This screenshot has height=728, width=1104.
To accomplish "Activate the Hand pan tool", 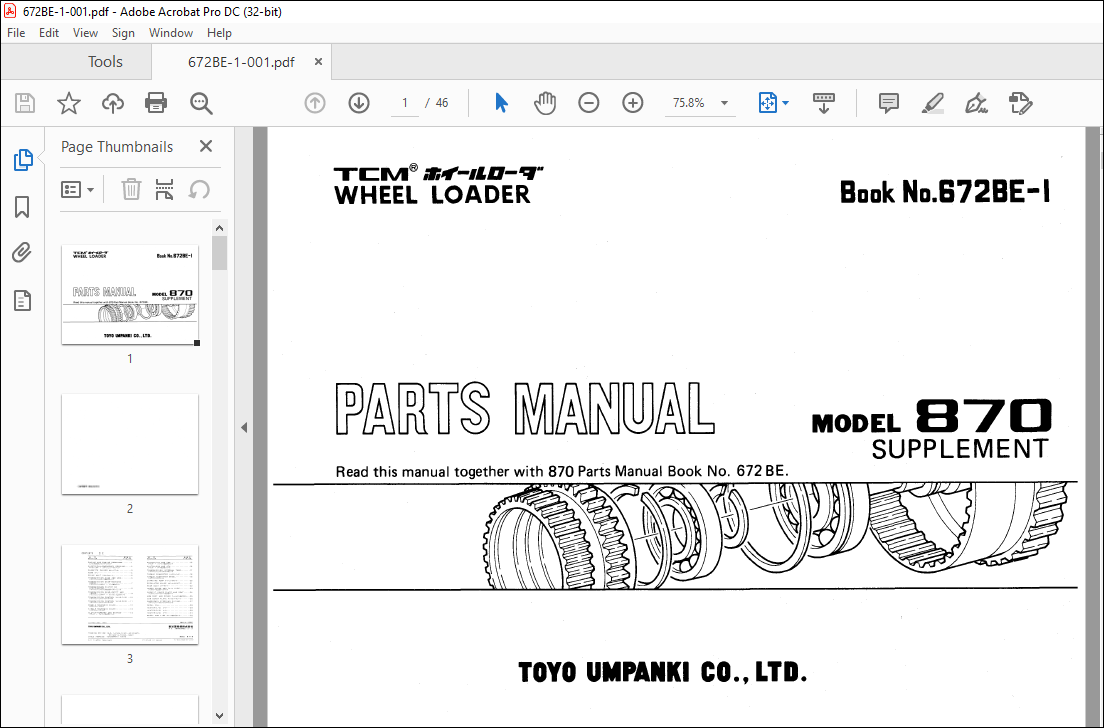I will tap(544, 103).
